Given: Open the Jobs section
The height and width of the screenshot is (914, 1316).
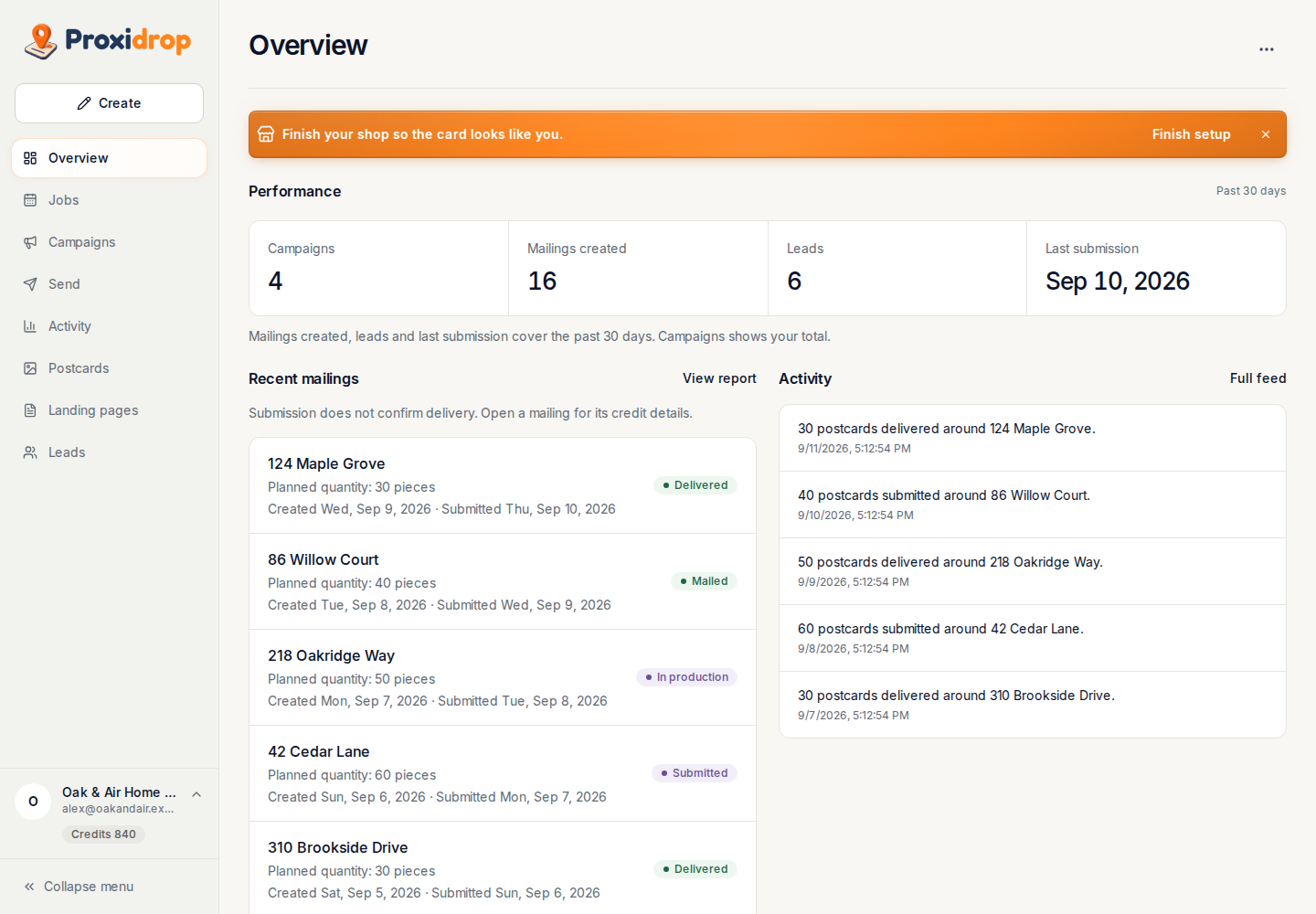Looking at the screenshot, I should pos(109,200).
